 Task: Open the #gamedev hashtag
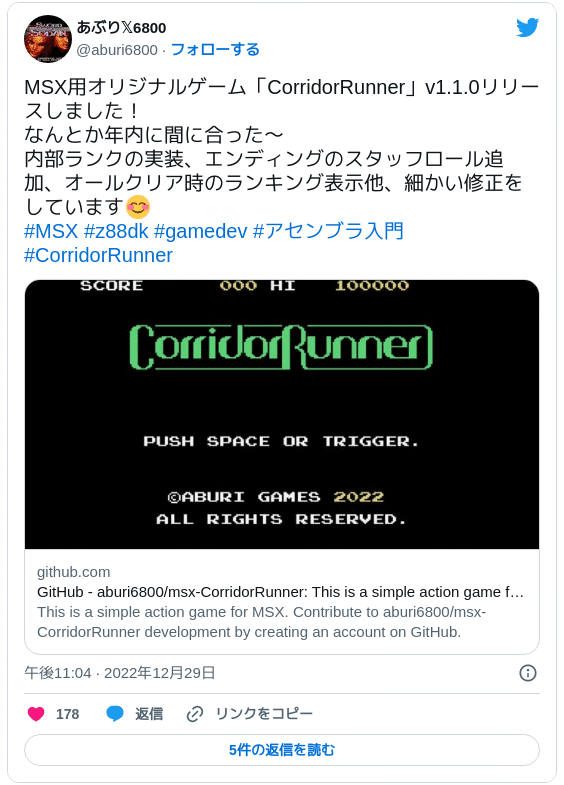(x=201, y=231)
